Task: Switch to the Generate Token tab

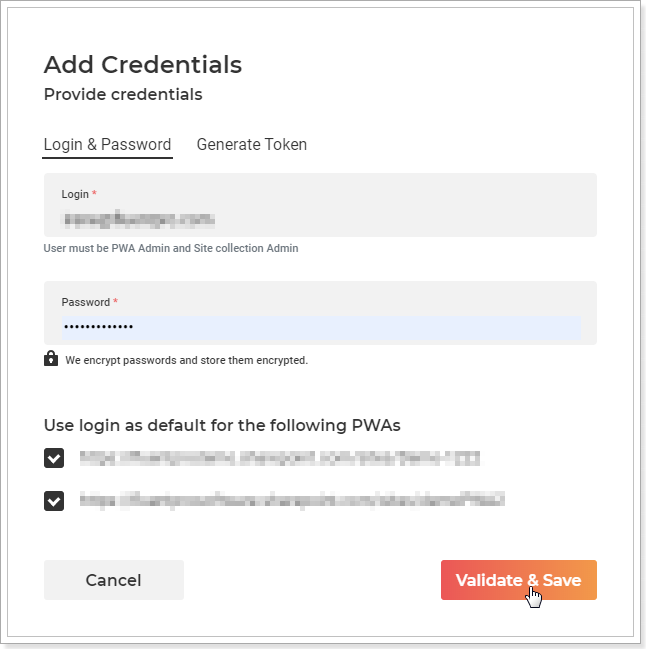Action: 252,144
